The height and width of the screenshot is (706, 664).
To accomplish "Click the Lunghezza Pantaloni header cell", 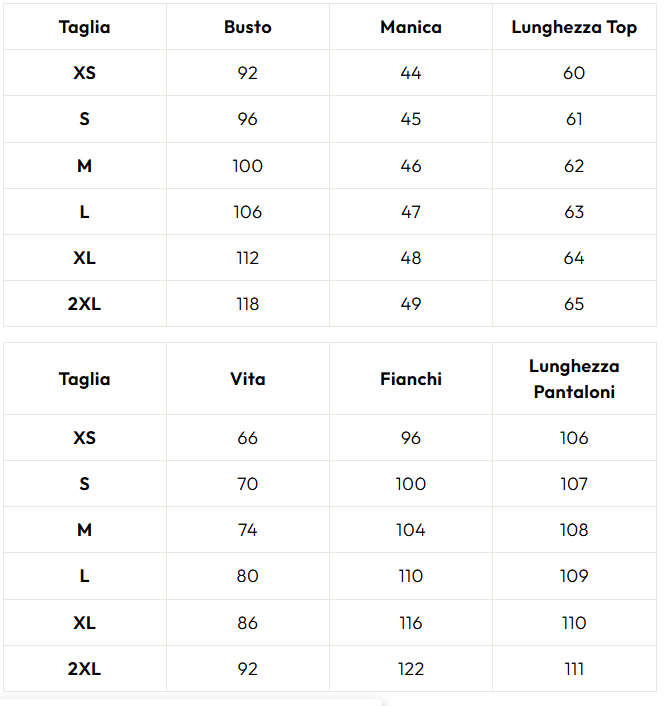I will pyautogui.click(x=574, y=379).
